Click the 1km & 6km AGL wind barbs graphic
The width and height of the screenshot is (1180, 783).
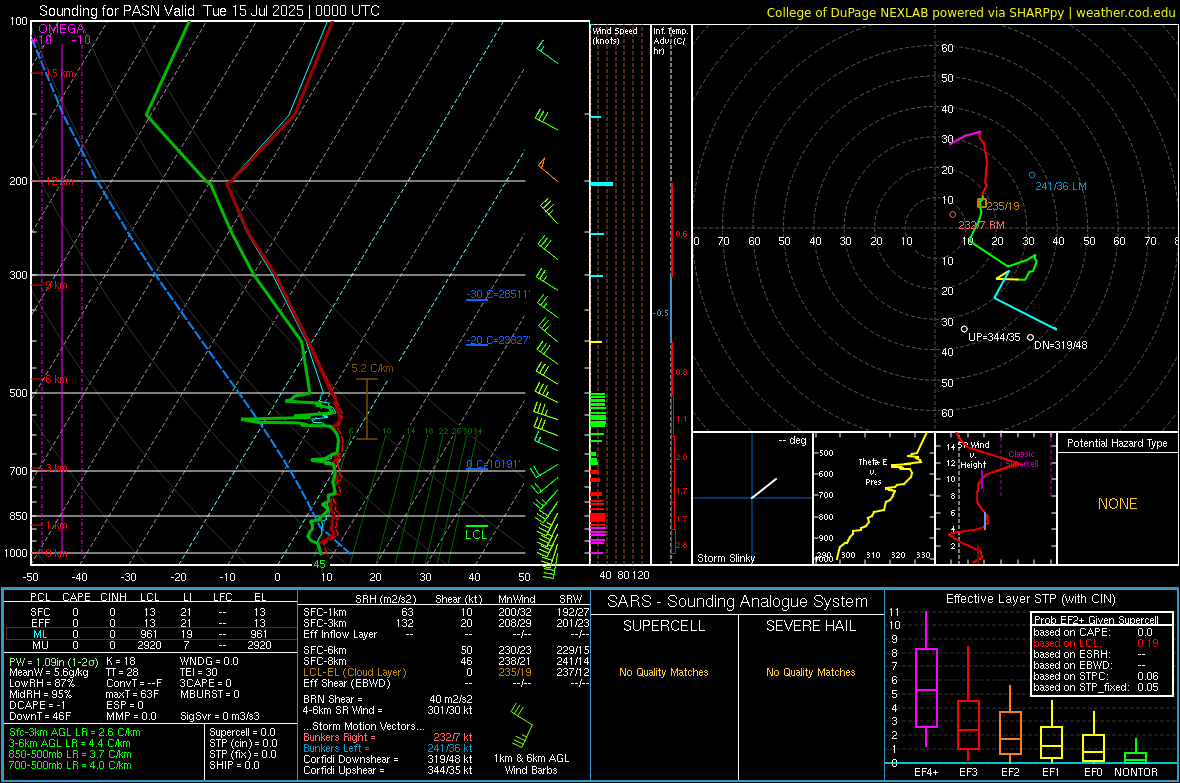(x=521, y=724)
